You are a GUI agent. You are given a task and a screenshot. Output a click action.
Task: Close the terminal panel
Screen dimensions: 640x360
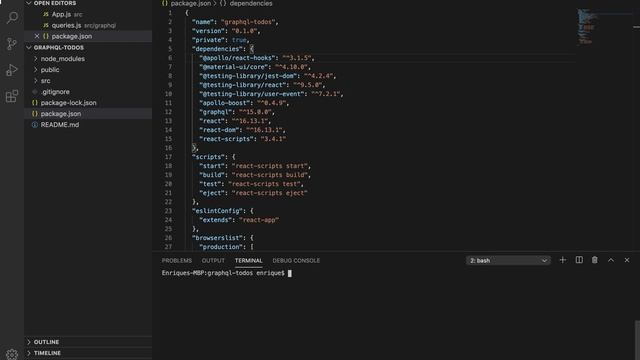pos(627,260)
